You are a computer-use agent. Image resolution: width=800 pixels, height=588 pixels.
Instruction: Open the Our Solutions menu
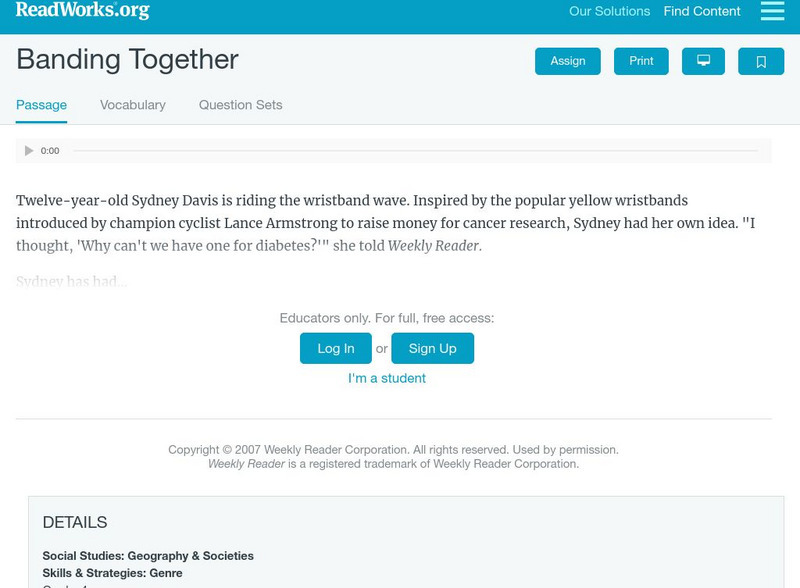(x=608, y=11)
